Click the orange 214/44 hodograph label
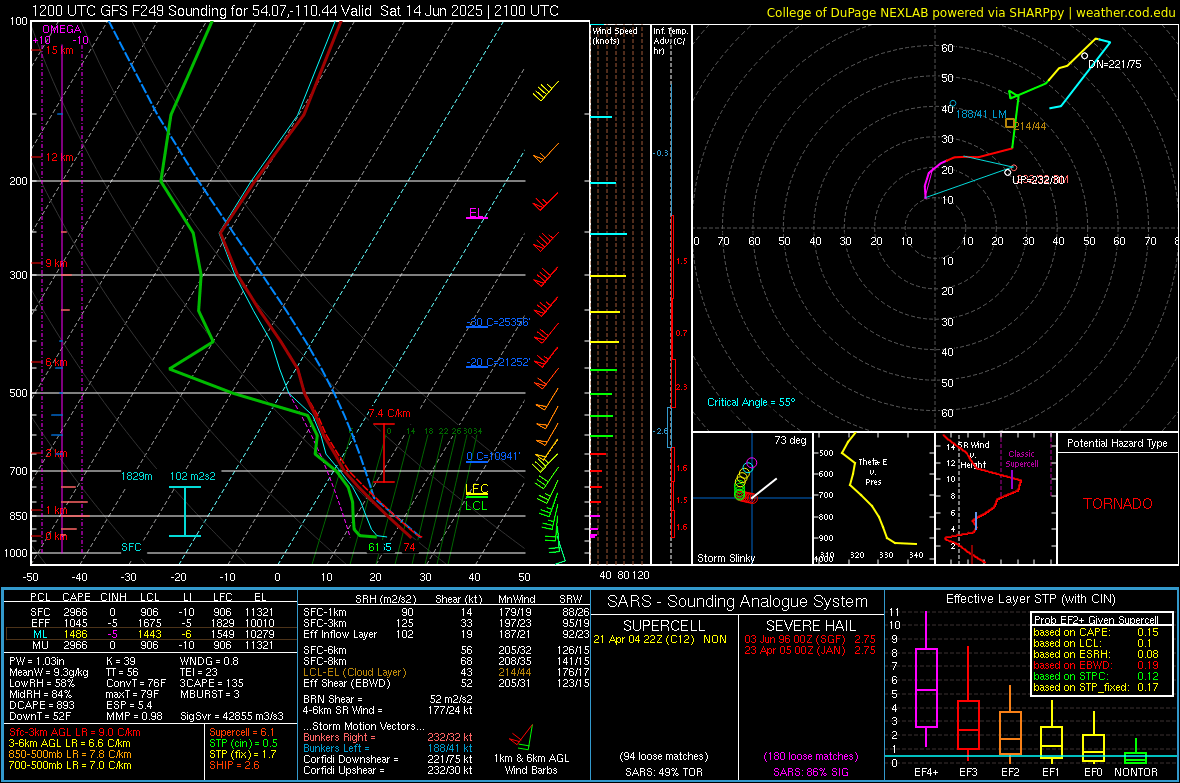Screen dimensions: 1180x783 (x=1030, y=126)
